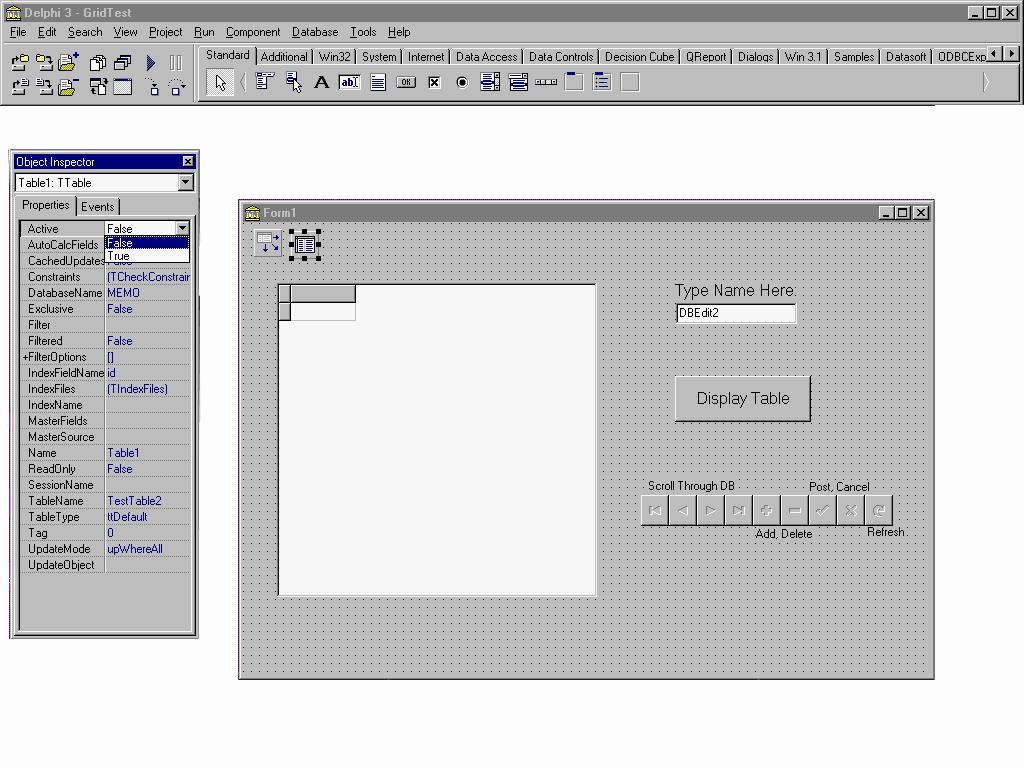The width and height of the screenshot is (1024, 768).
Task: Click the navigator's plus (Add) button
Action: tap(767, 511)
